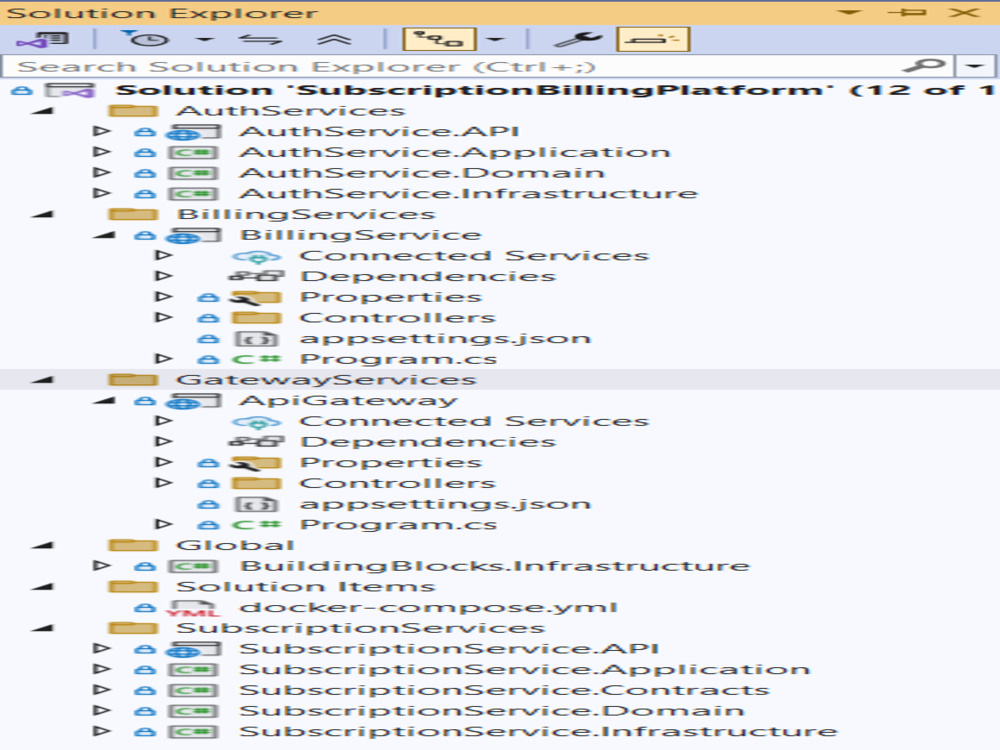The image size is (1000, 750).
Task: Collapse the ApiGateway project node
Action: (105, 401)
